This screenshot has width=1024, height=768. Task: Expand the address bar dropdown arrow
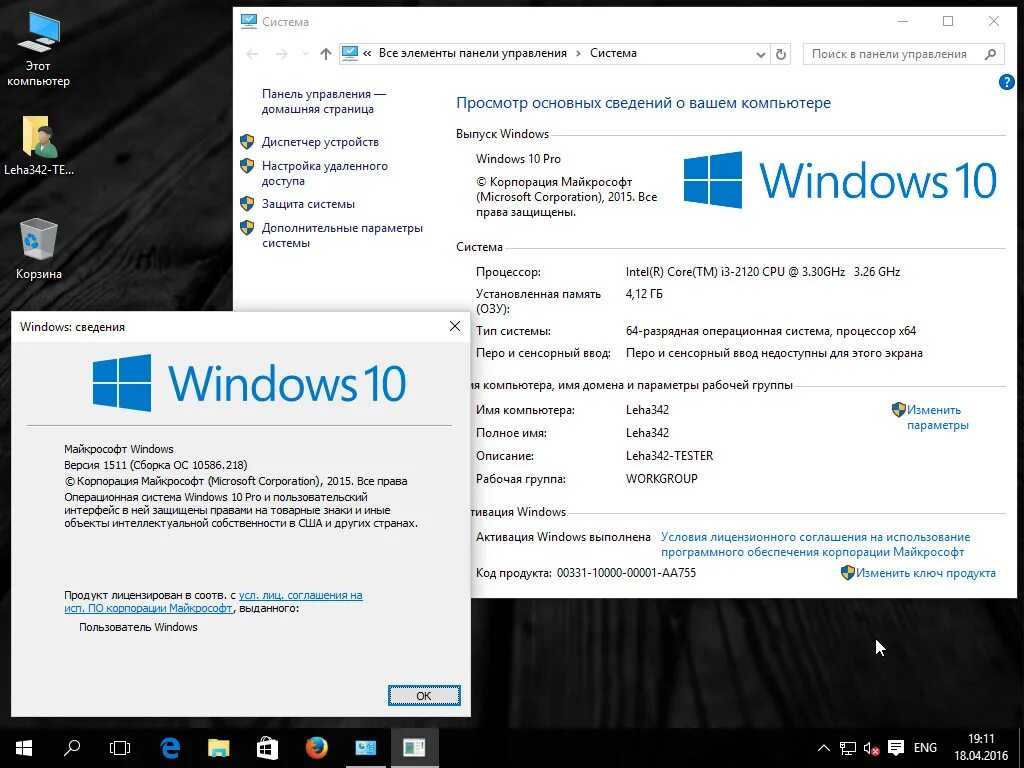click(759, 53)
